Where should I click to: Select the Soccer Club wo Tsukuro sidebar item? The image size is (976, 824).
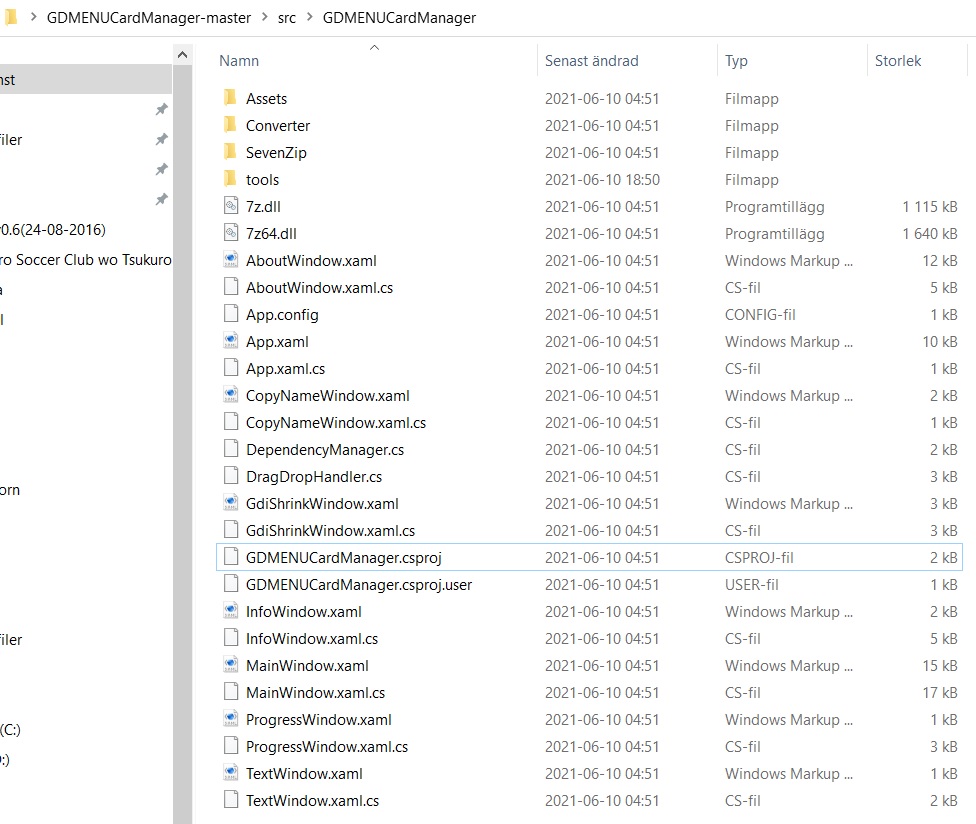pos(86,260)
